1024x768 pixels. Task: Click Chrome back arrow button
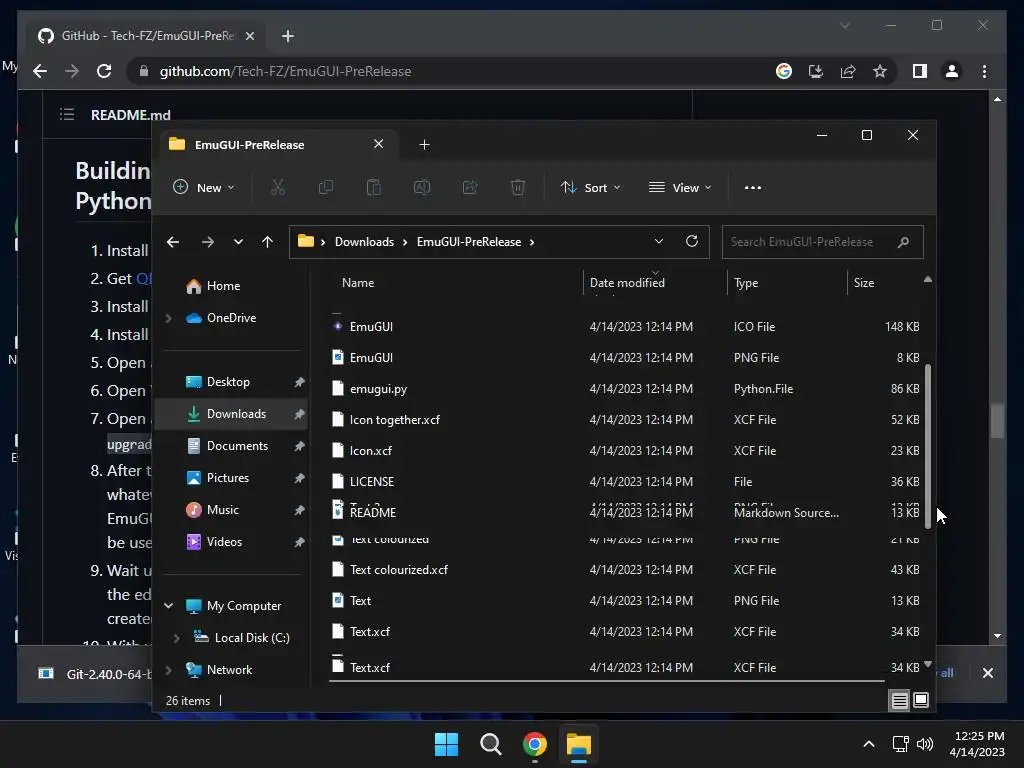point(40,71)
